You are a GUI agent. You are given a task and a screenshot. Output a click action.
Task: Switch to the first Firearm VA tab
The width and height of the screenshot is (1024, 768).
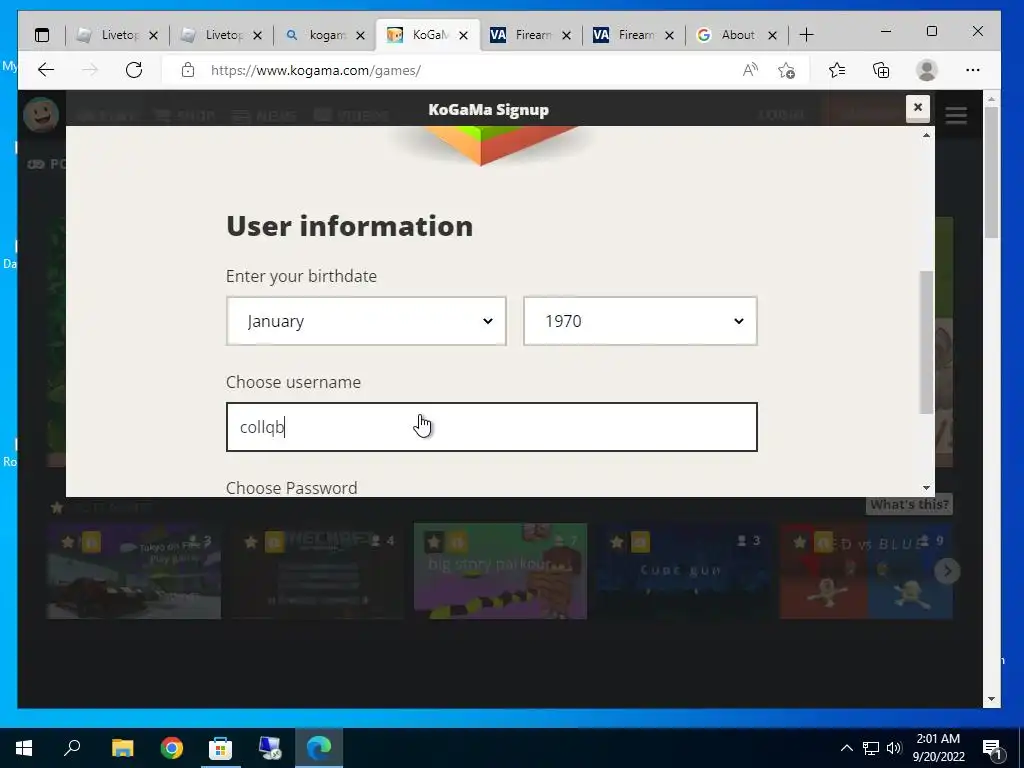[x=530, y=35]
